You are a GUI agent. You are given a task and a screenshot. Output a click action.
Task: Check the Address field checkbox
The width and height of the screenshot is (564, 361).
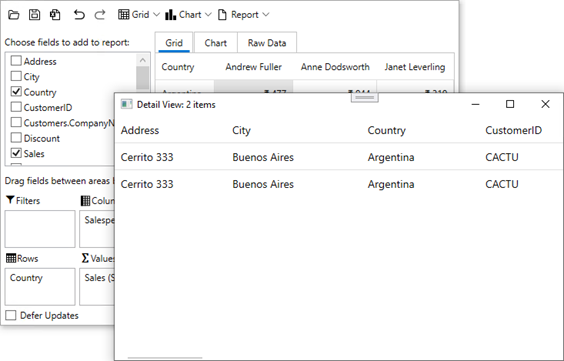point(16,61)
